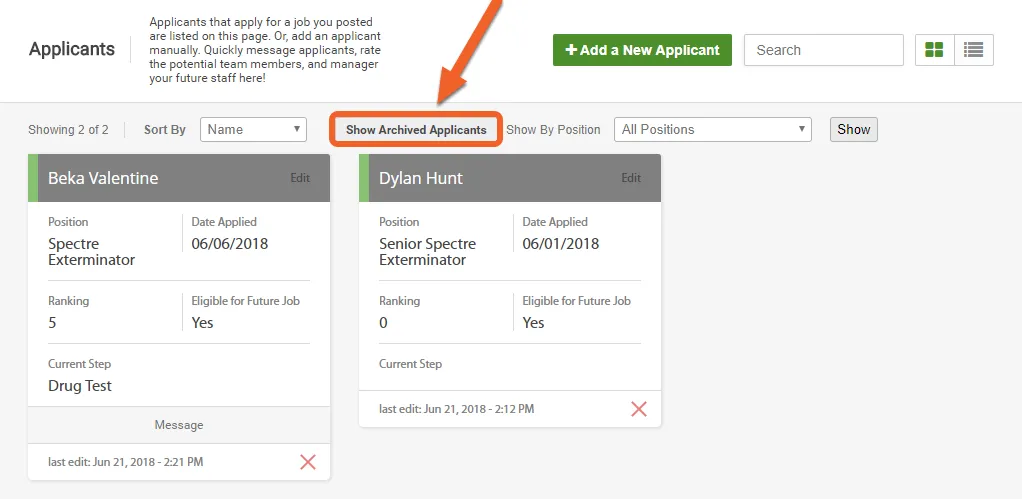Image resolution: width=1022 pixels, height=499 pixels.
Task: Open the Sort By Name dropdown
Action: 254,130
